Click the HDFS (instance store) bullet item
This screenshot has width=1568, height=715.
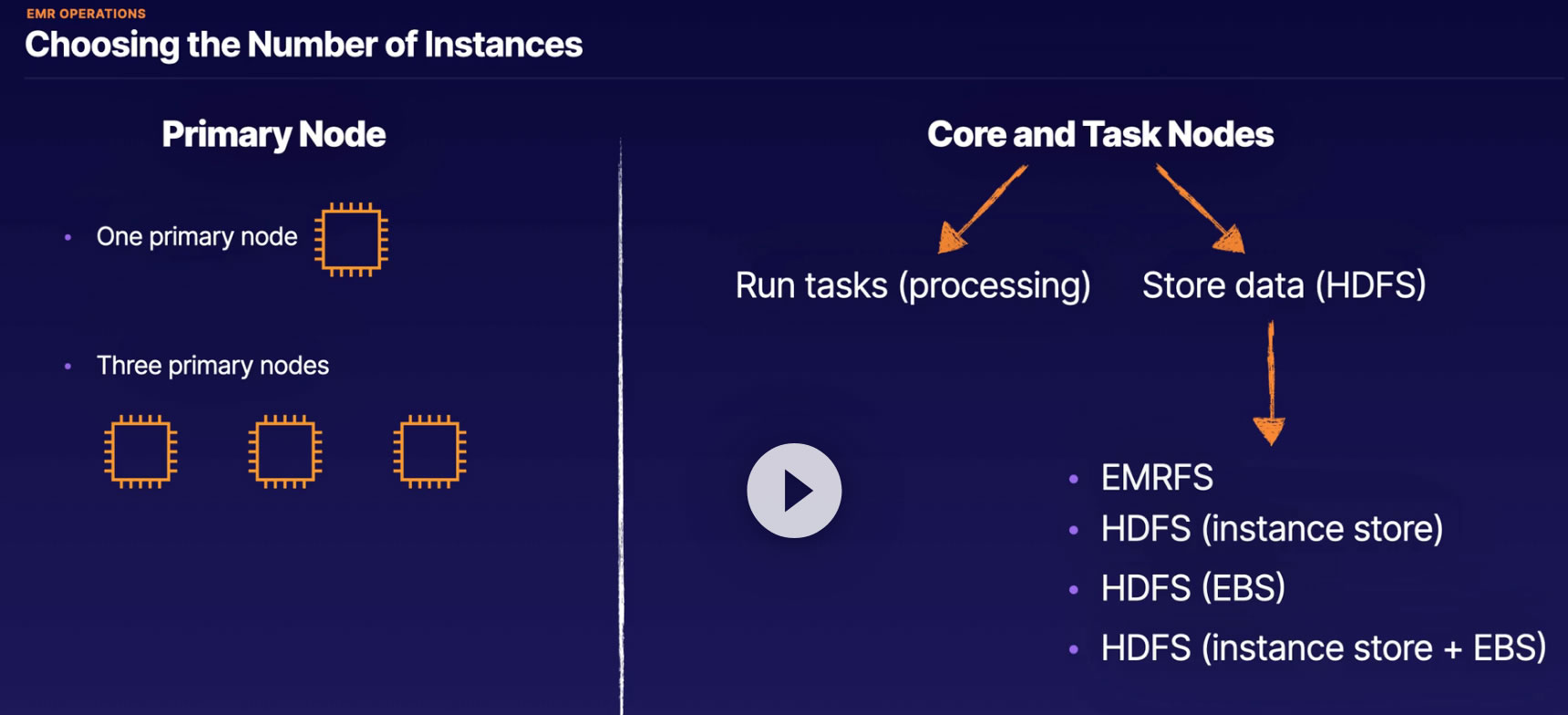tap(1272, 529)
